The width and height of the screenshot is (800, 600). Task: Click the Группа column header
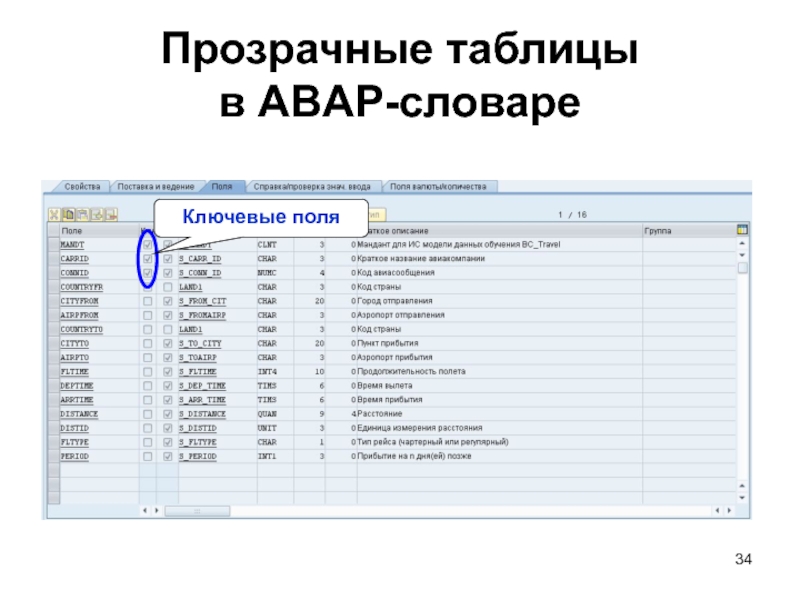pos(658,229)
